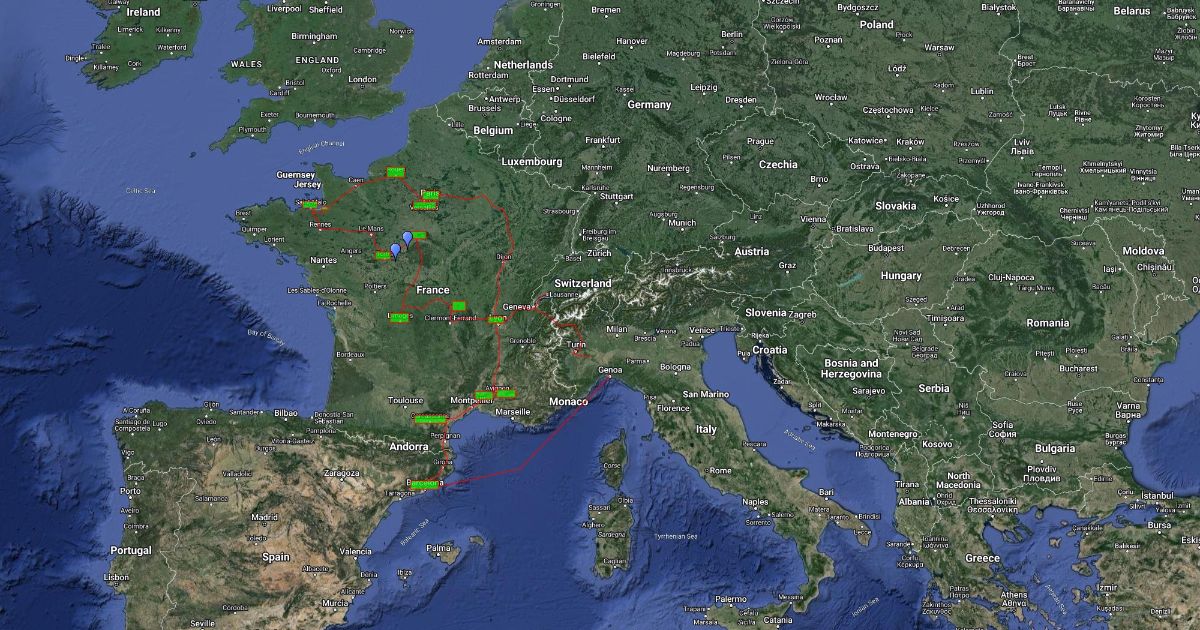Viewport: 1200px width, 630px height.
Task: Open the green Carcassonne marker near Perpignan
Action: pos(429,418)
